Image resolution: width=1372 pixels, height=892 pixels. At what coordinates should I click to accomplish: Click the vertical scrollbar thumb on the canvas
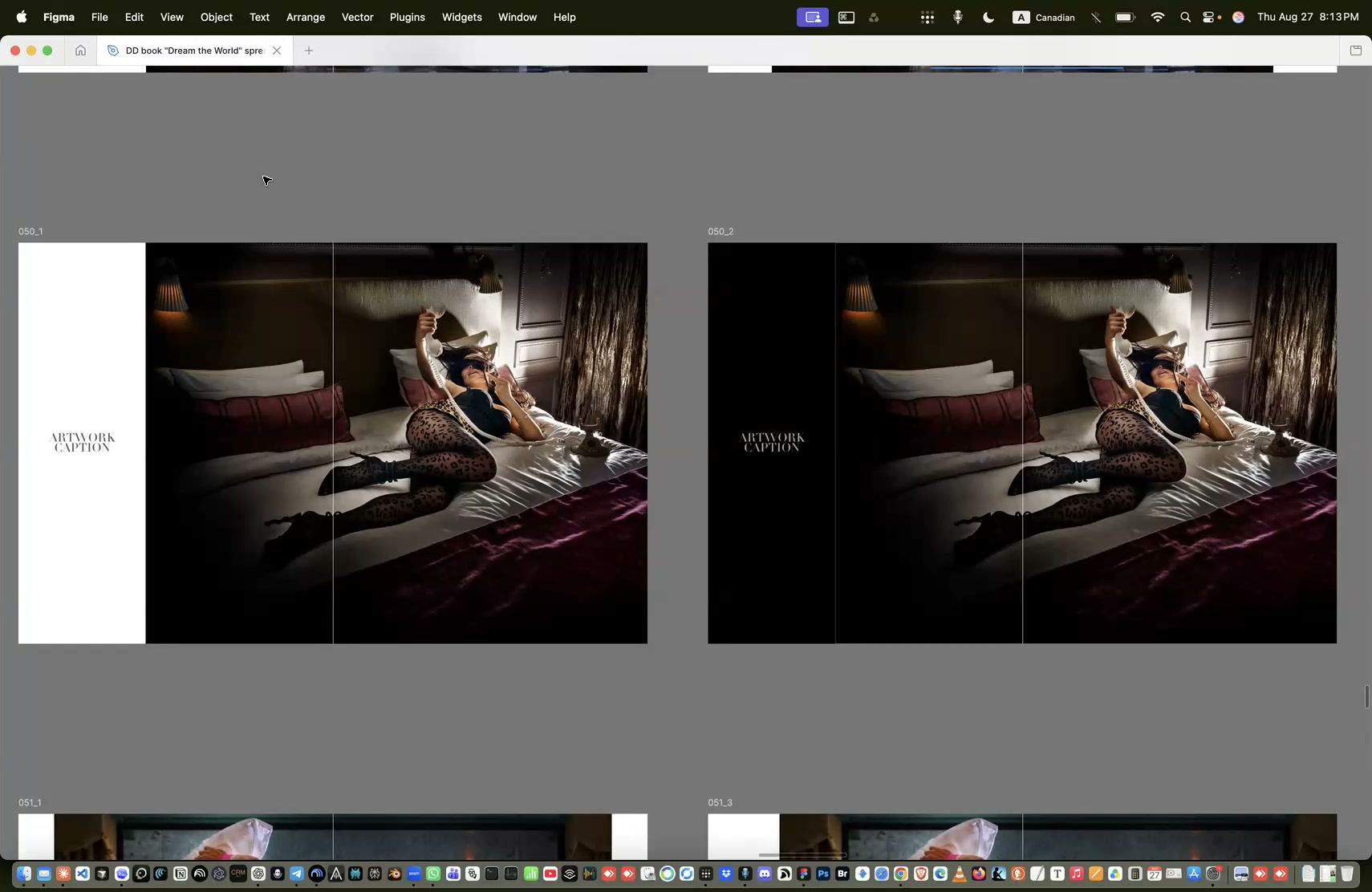pyautogui.click(x=1366, y=697)
